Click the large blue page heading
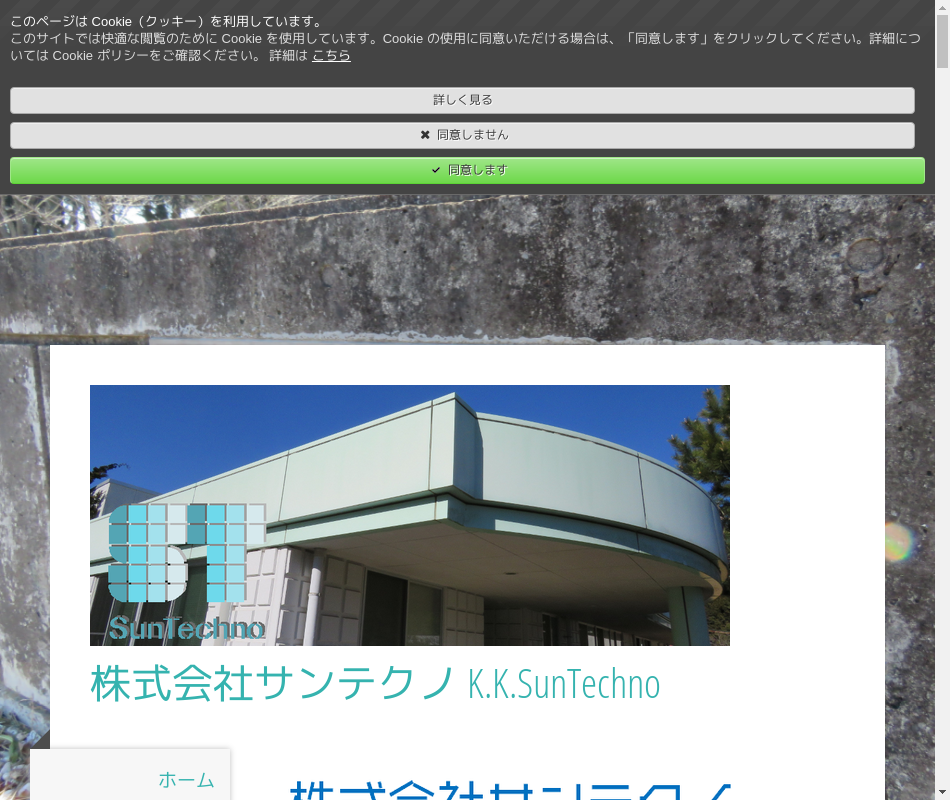Screen dimensions: 950x800 (x=510, y=788)
